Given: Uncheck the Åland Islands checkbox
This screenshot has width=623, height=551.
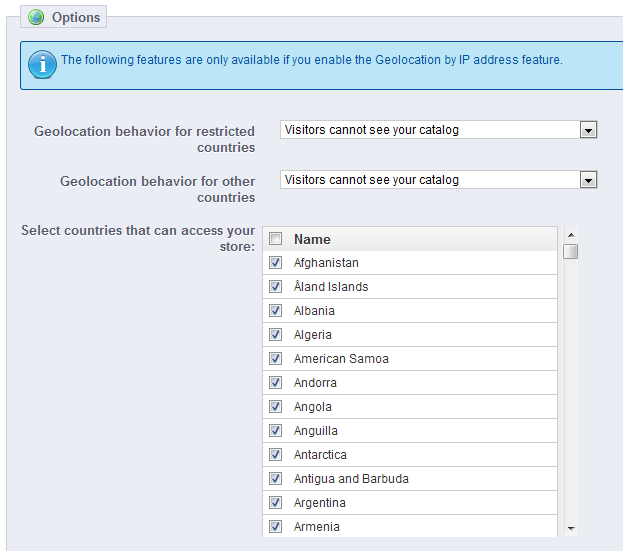Looking at the screenshot, I should pos(275,286).
